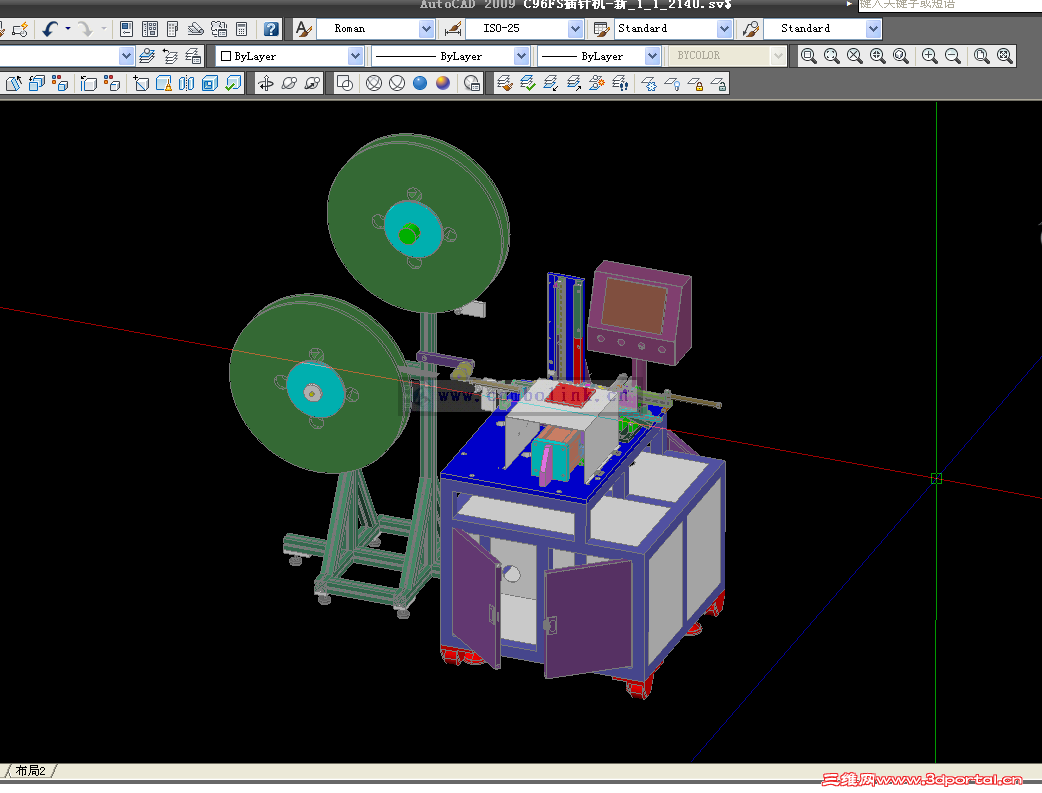Viewport: 1042px width, 793px height.
Task: Open the Layer States Manager icon
Action: click(x=193, y=56)
